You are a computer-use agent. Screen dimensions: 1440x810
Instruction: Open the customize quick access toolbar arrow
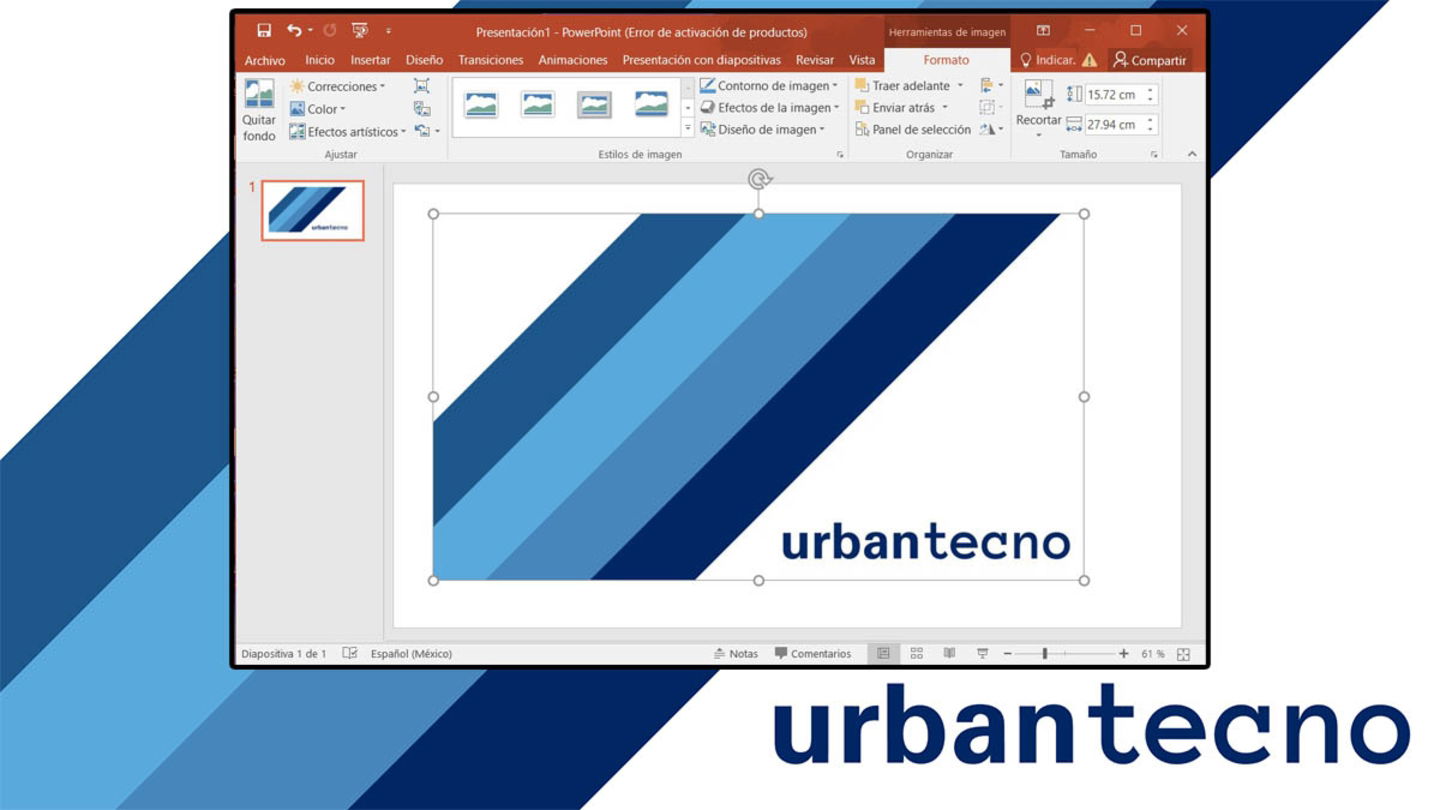(389, 32)
